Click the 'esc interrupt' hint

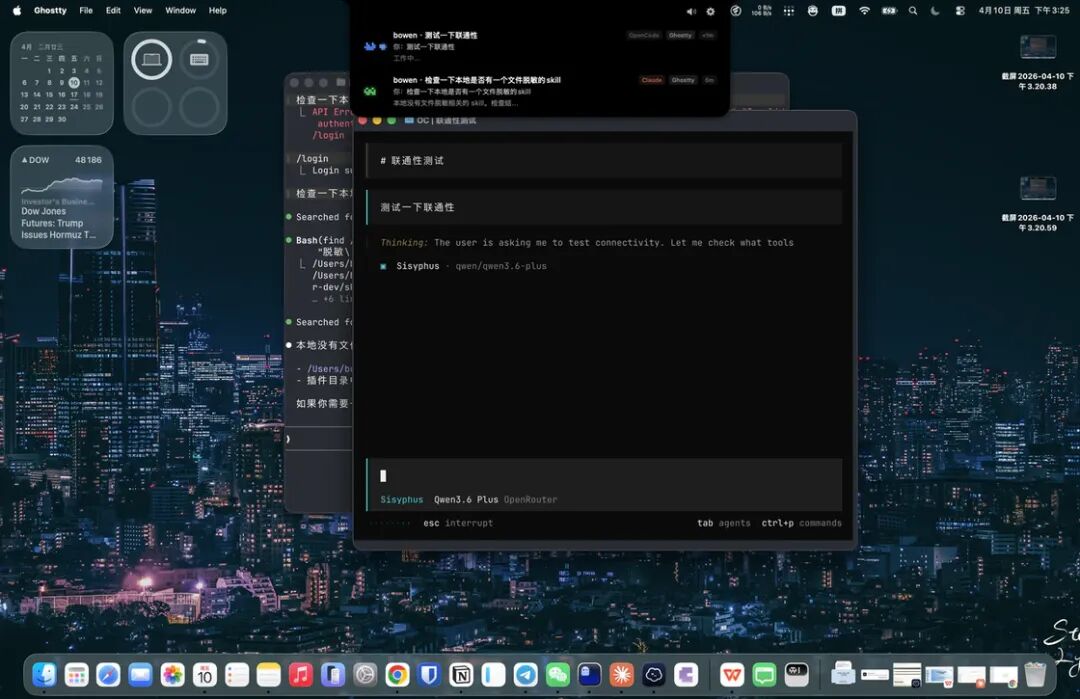coord(458,523)
